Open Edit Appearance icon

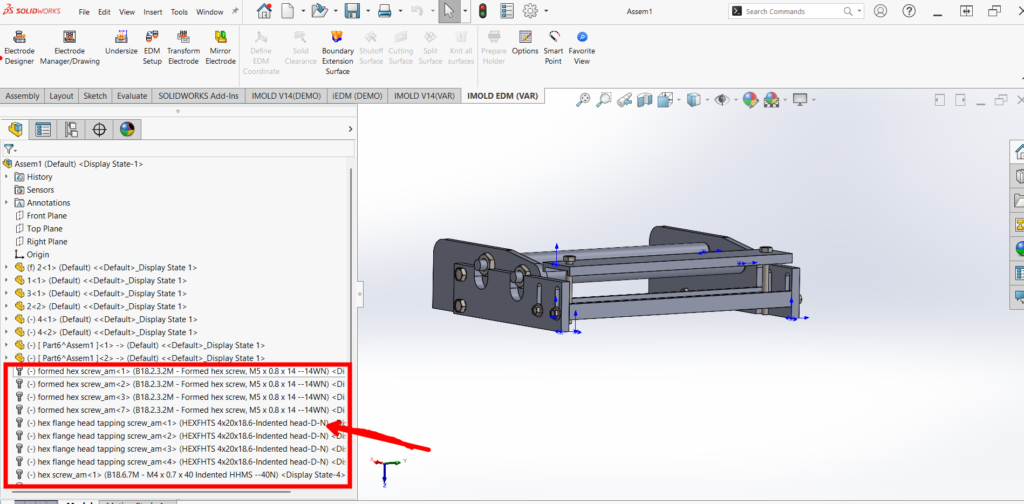coord(750,99)
